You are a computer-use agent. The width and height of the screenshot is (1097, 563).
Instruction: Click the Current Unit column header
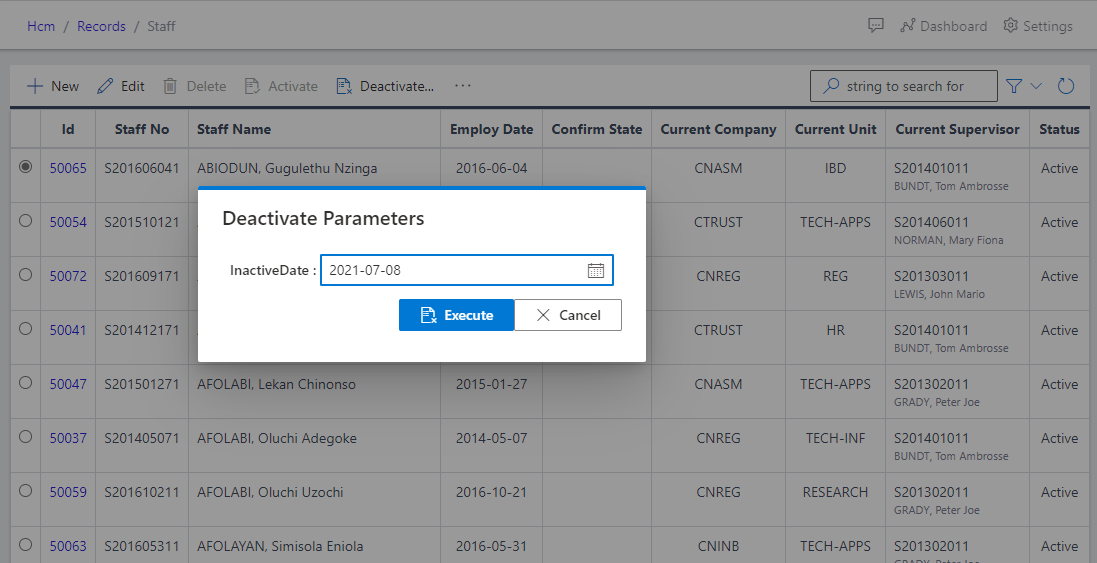(835, 129)
